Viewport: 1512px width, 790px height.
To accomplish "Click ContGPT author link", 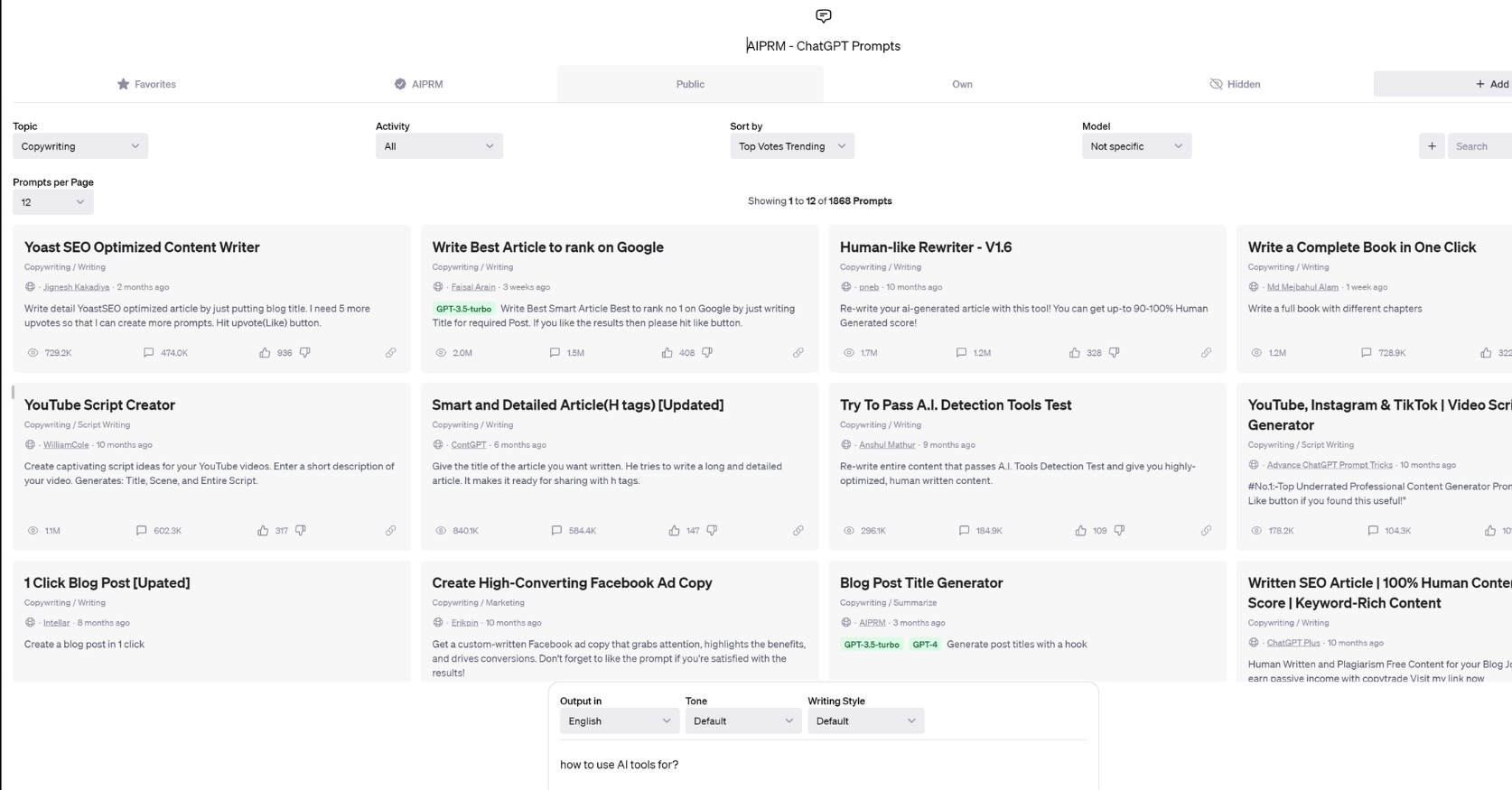I will point(469,445).
